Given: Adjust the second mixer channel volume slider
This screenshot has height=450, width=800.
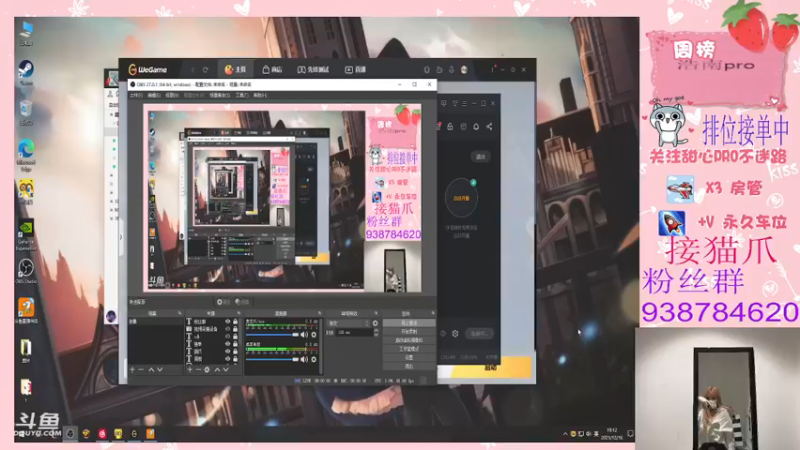Looking at the screenshot, I should 272,359.
